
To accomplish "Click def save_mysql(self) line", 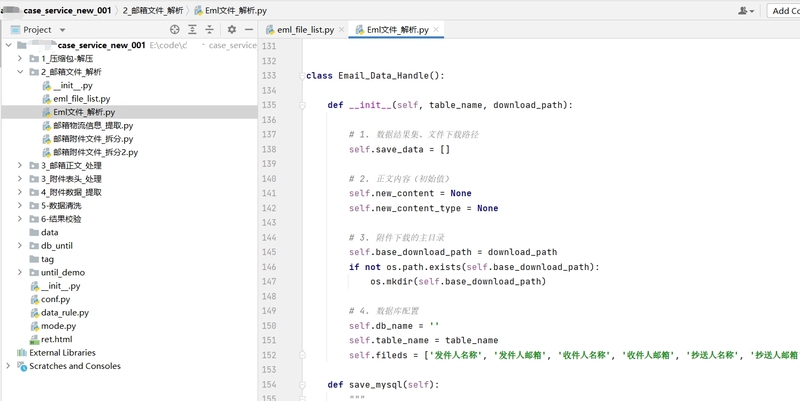I will click(x=383, y=384).
